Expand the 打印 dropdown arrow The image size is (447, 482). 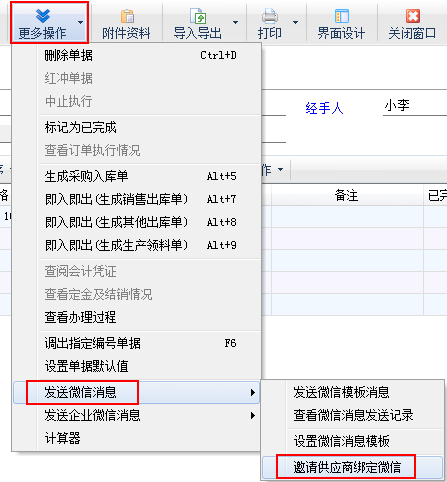pyautogui.click(x=295, y=22)
